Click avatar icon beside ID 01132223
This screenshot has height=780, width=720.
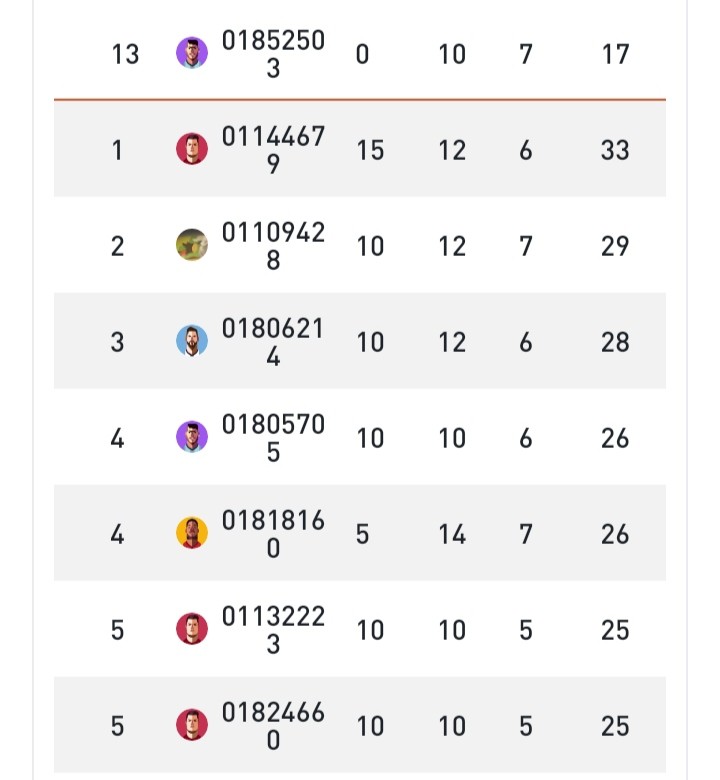tap(192, 629)
